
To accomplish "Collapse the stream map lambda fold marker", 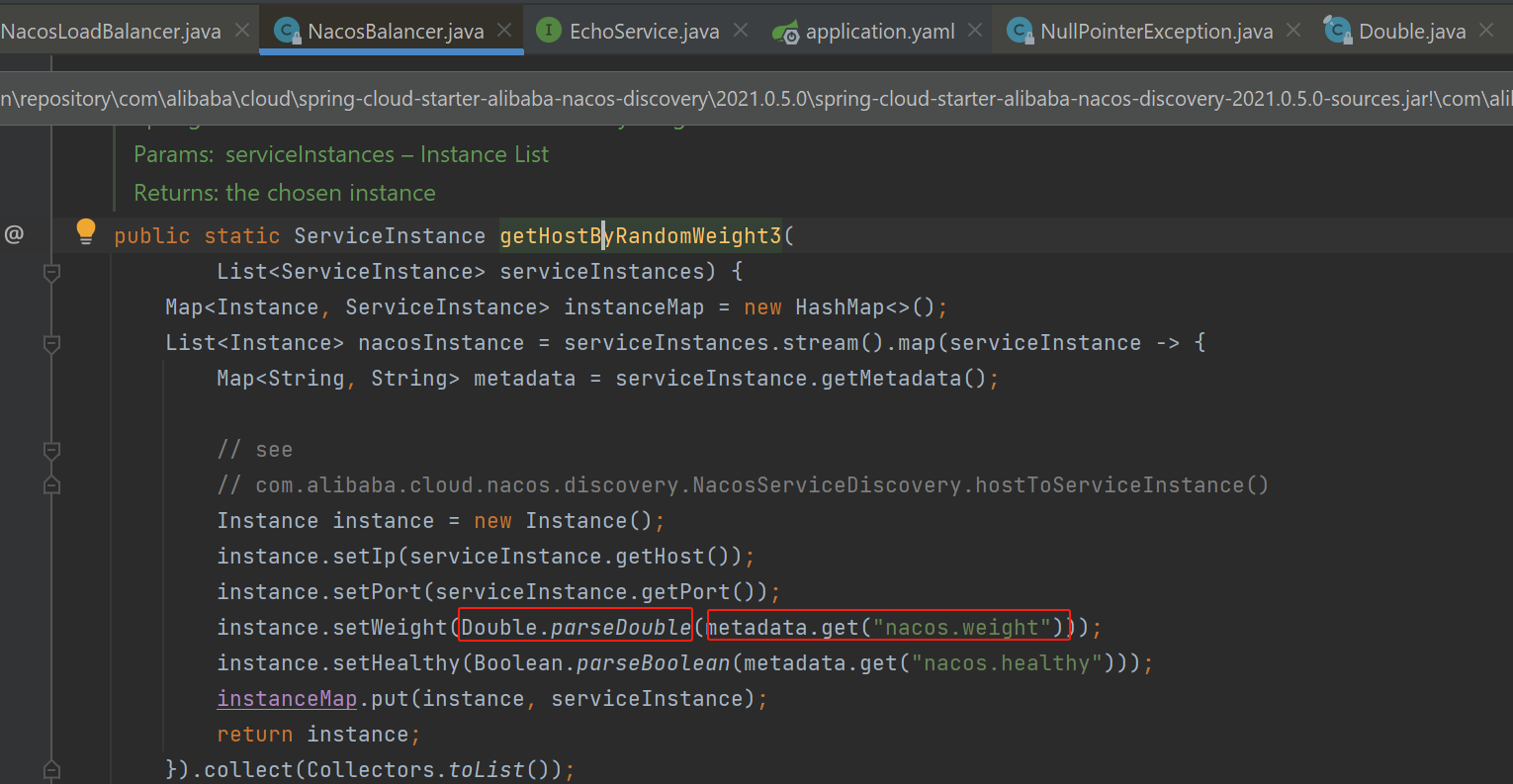I will point(52,343).
